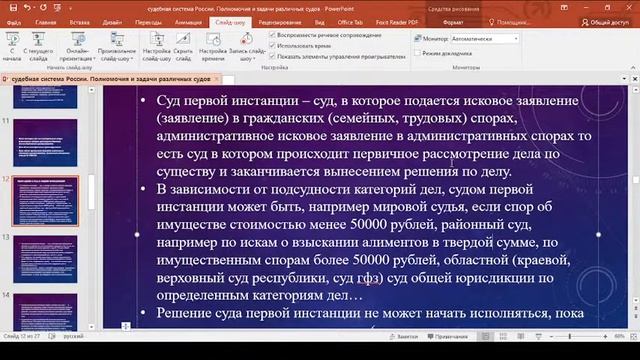Image resolution: width=640 pixels, height=360 pixels.
Task: Close the судебная система России document tab
Action: (217, 79)
